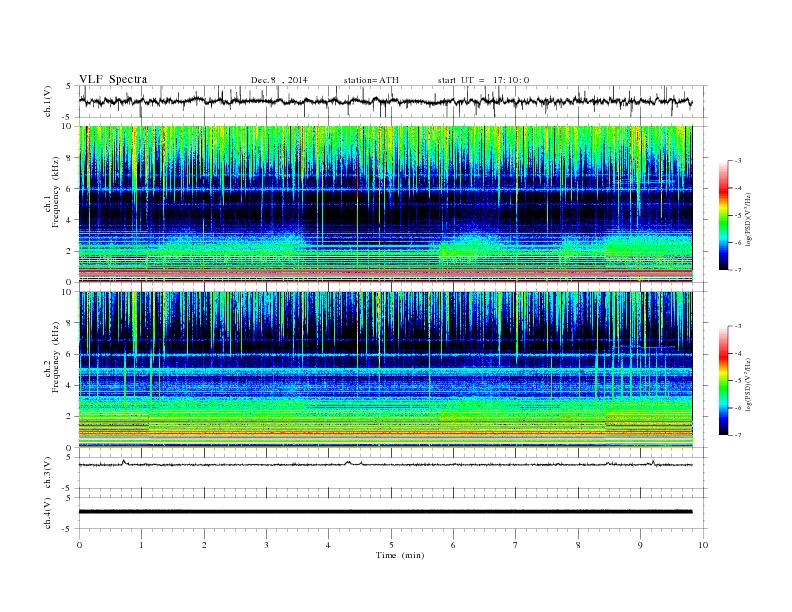Screen dimensions: 792x612
Task: Click time-axis tick label "3"
Action: pyautogui.click(x=267, y=545)
